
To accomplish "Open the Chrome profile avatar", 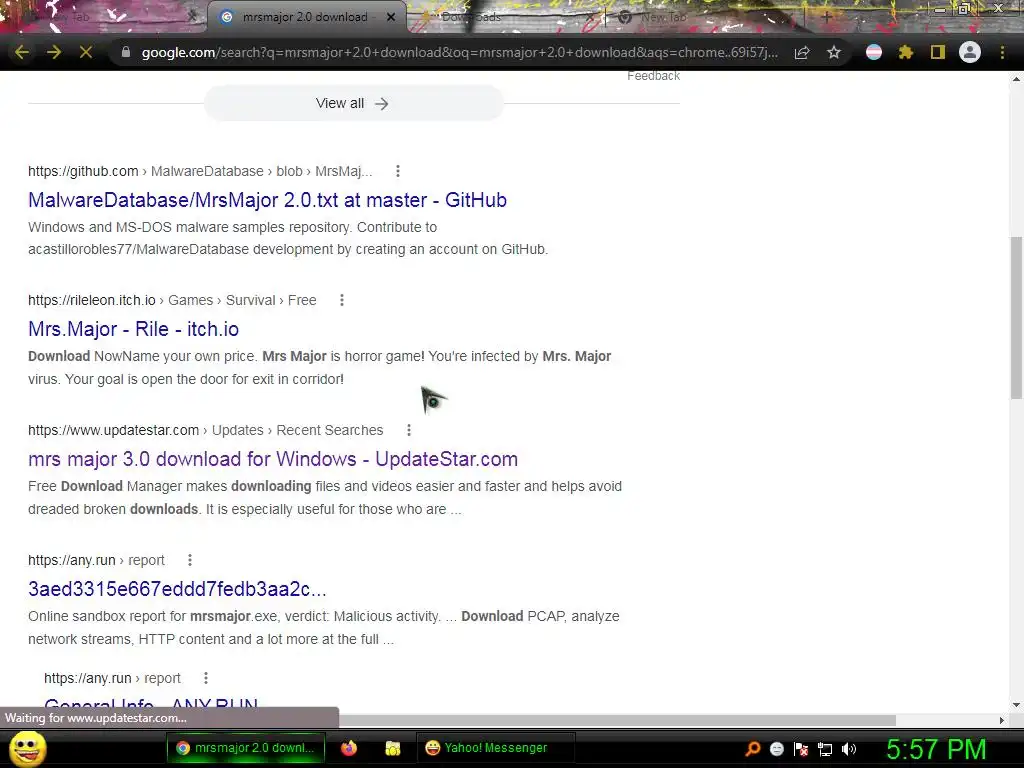I will pos(970,52).
